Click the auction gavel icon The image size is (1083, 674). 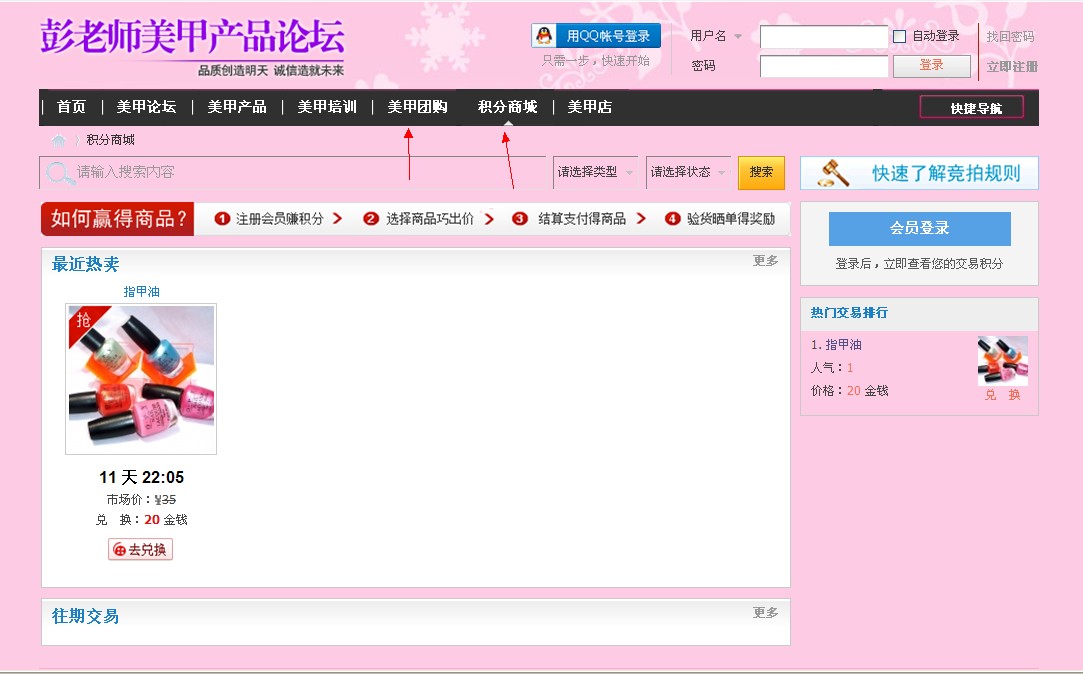pyautogui.click(x=834, y=173)
